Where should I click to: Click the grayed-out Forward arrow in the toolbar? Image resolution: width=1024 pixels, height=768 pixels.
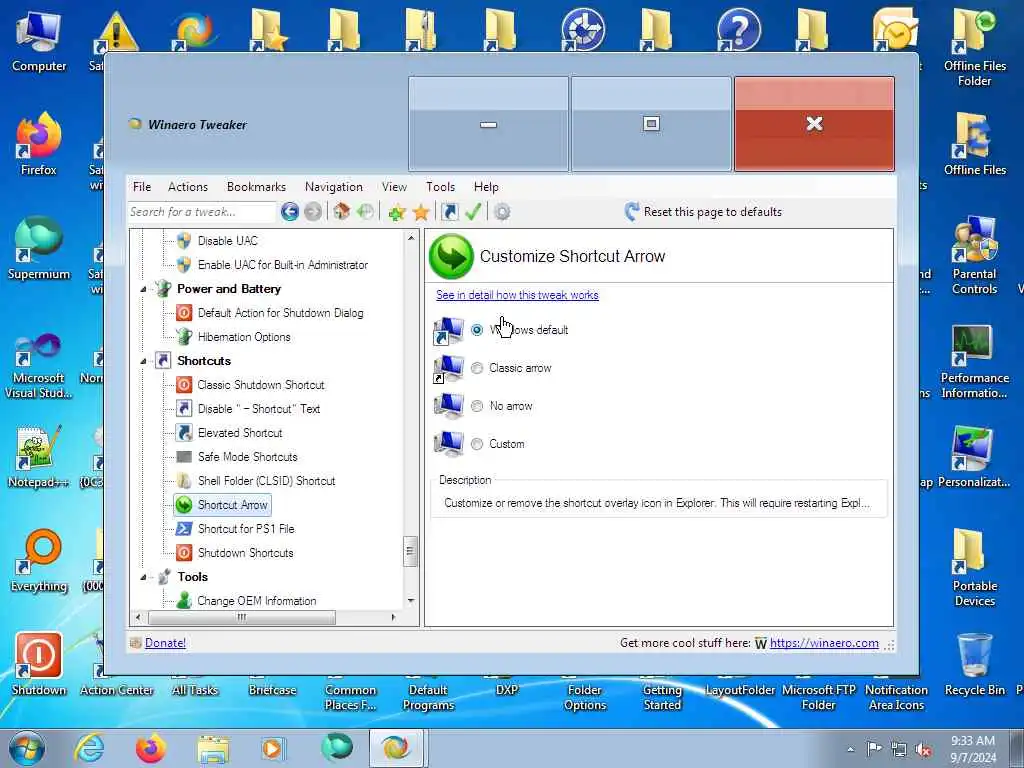coord(313,212)
